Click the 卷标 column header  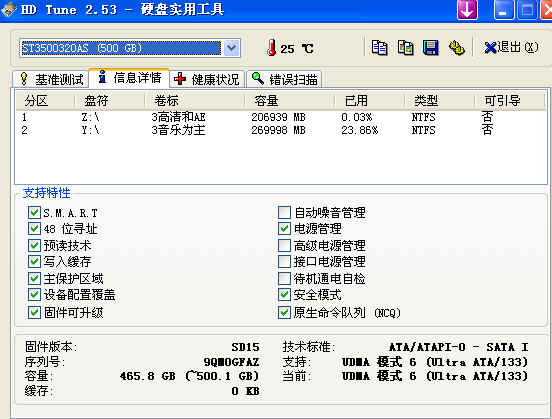coord(195,101)
